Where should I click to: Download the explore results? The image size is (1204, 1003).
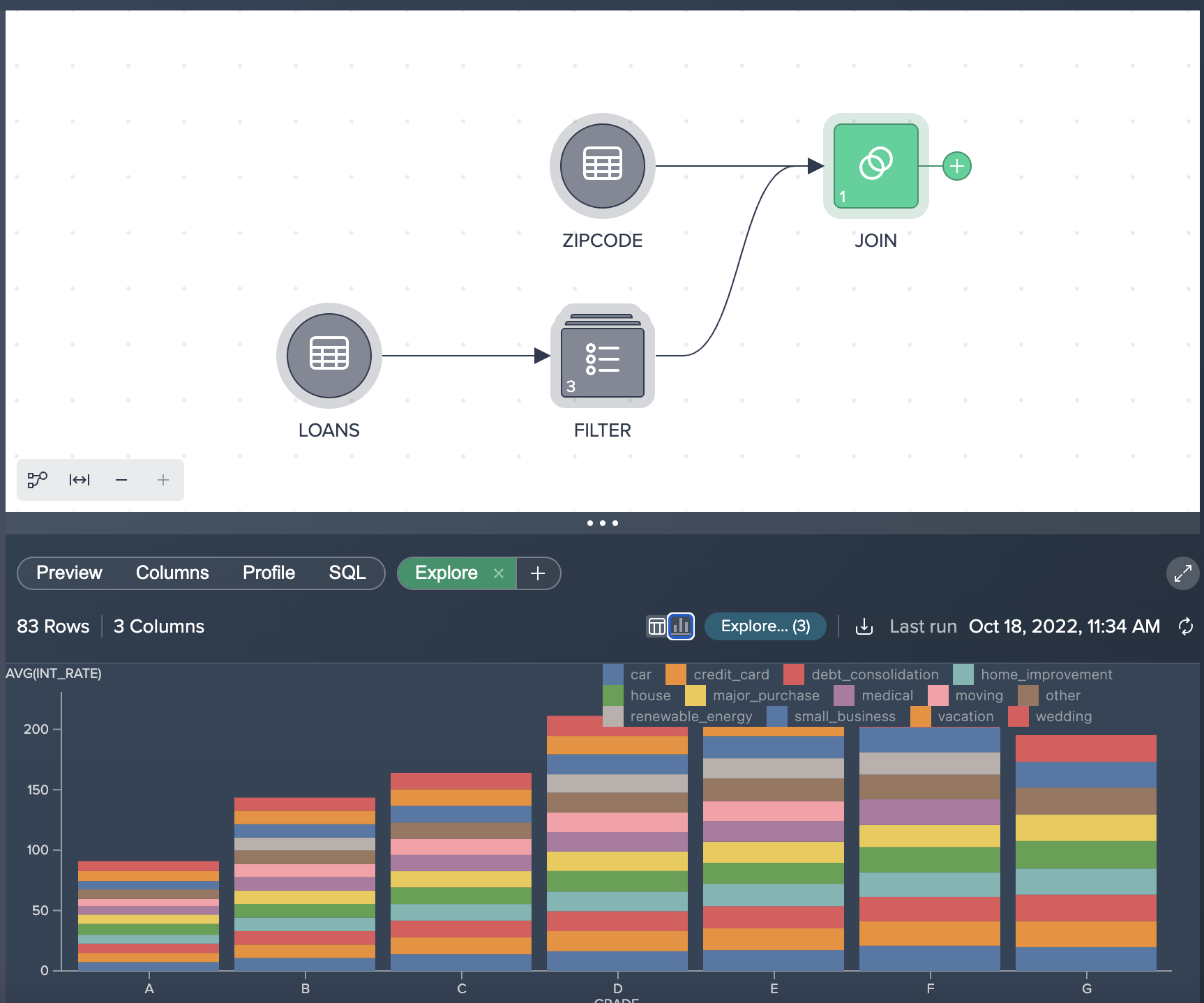click(864, 626)
